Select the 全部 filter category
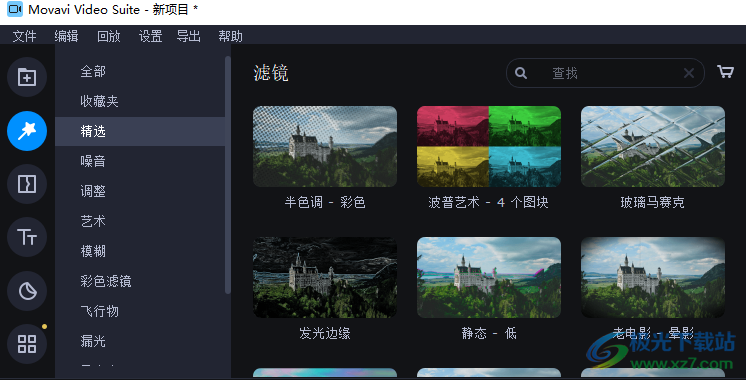The image size is (746, 380). click(x=140, y=72)
